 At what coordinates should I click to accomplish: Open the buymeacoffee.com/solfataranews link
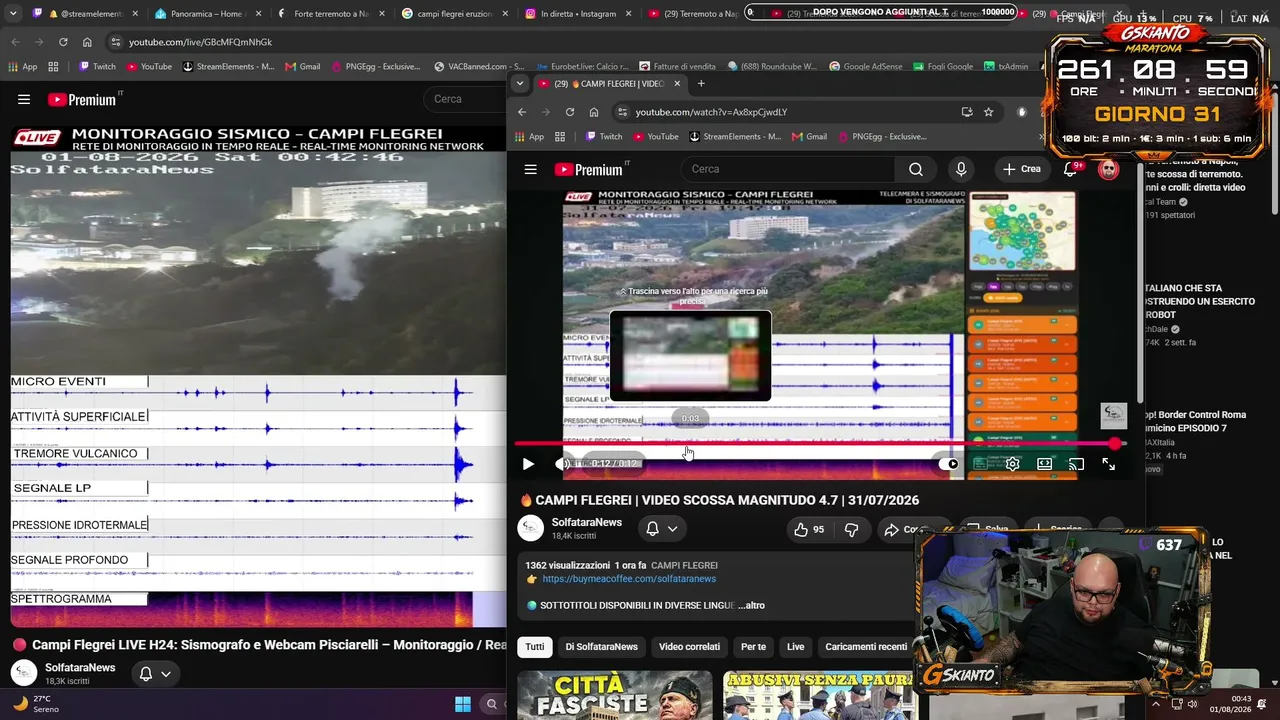point(629,579)
